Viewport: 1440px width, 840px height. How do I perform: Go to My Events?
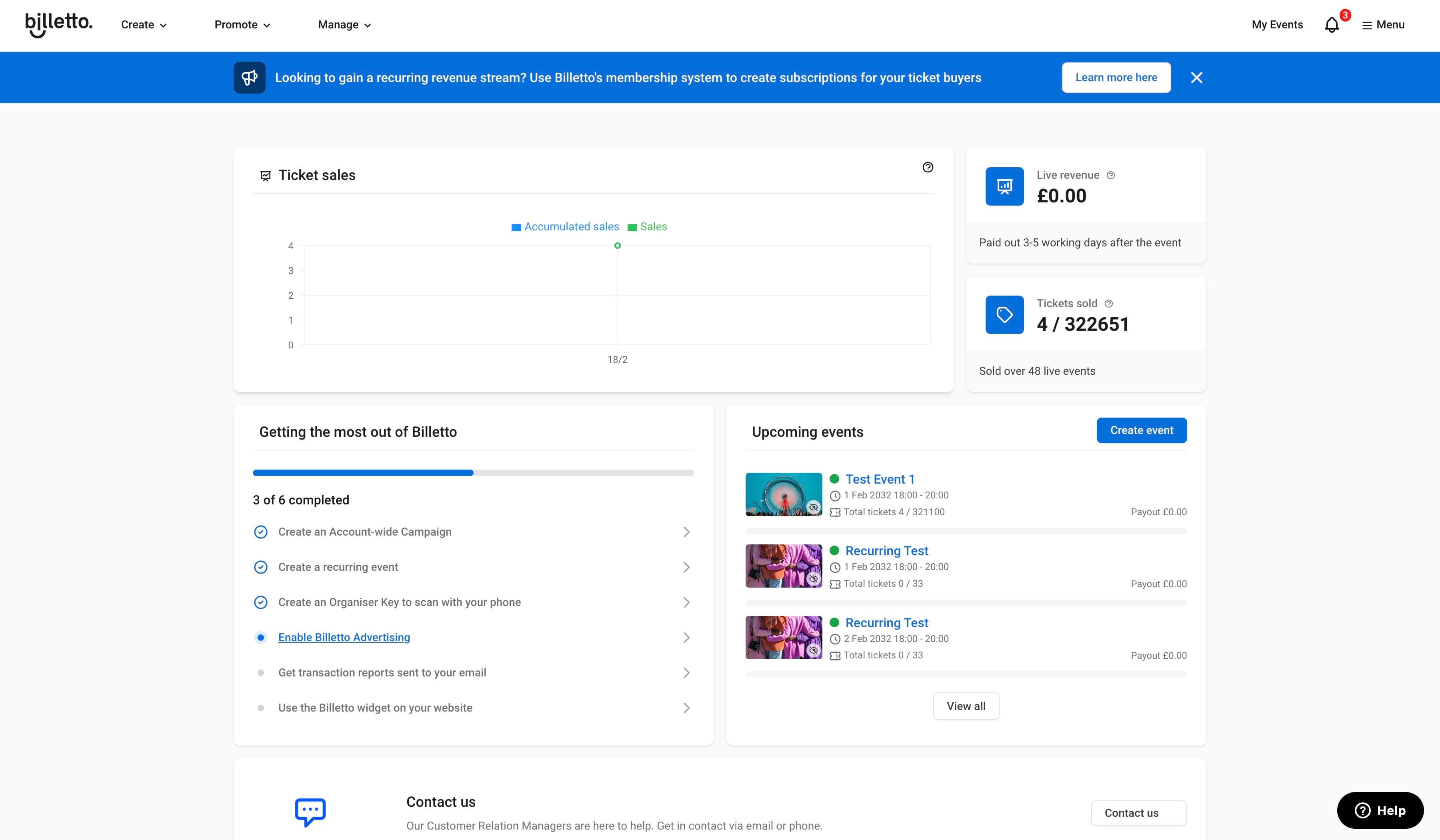point(1277,24)
